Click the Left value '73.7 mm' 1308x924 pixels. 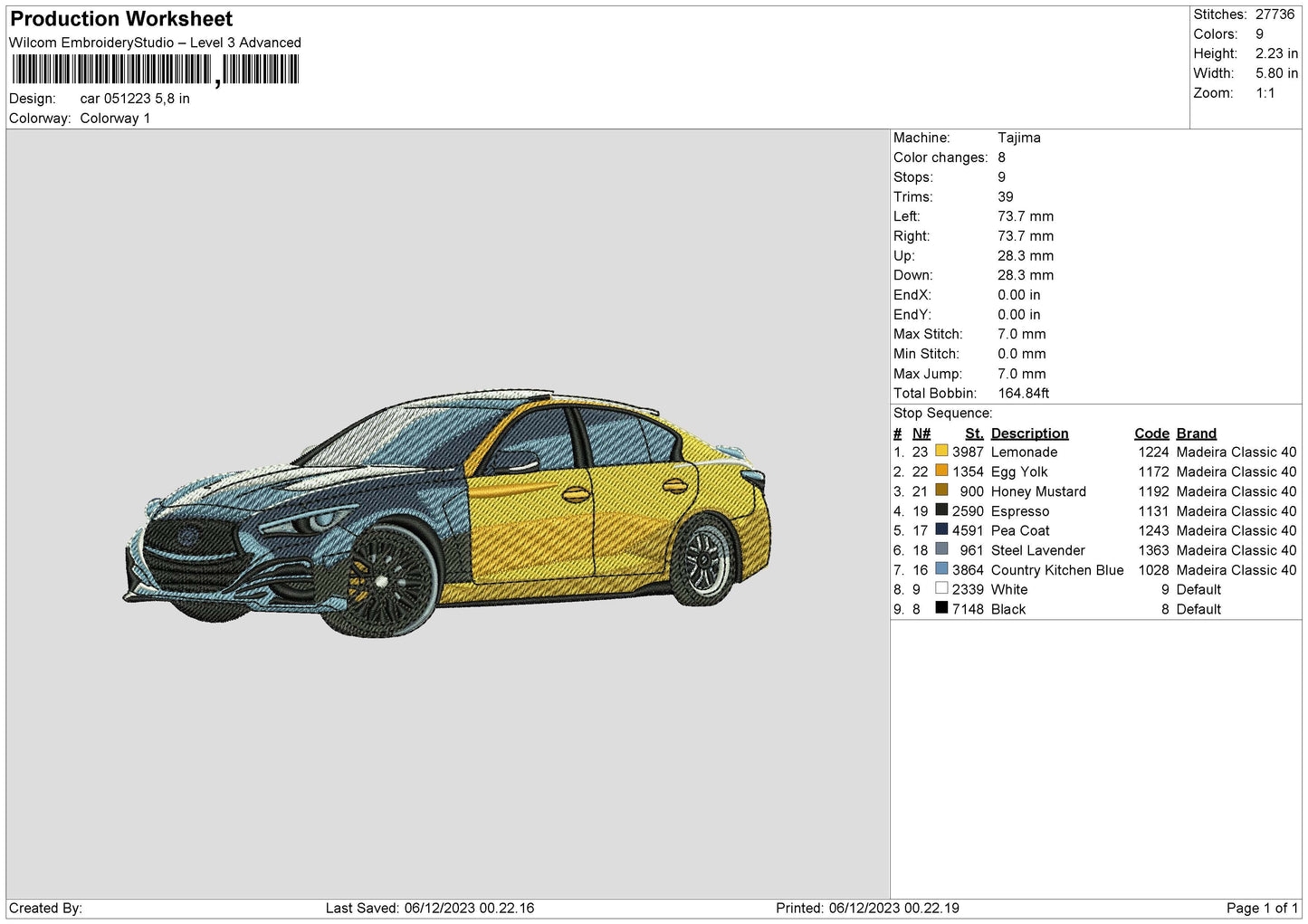(1026, 216)
